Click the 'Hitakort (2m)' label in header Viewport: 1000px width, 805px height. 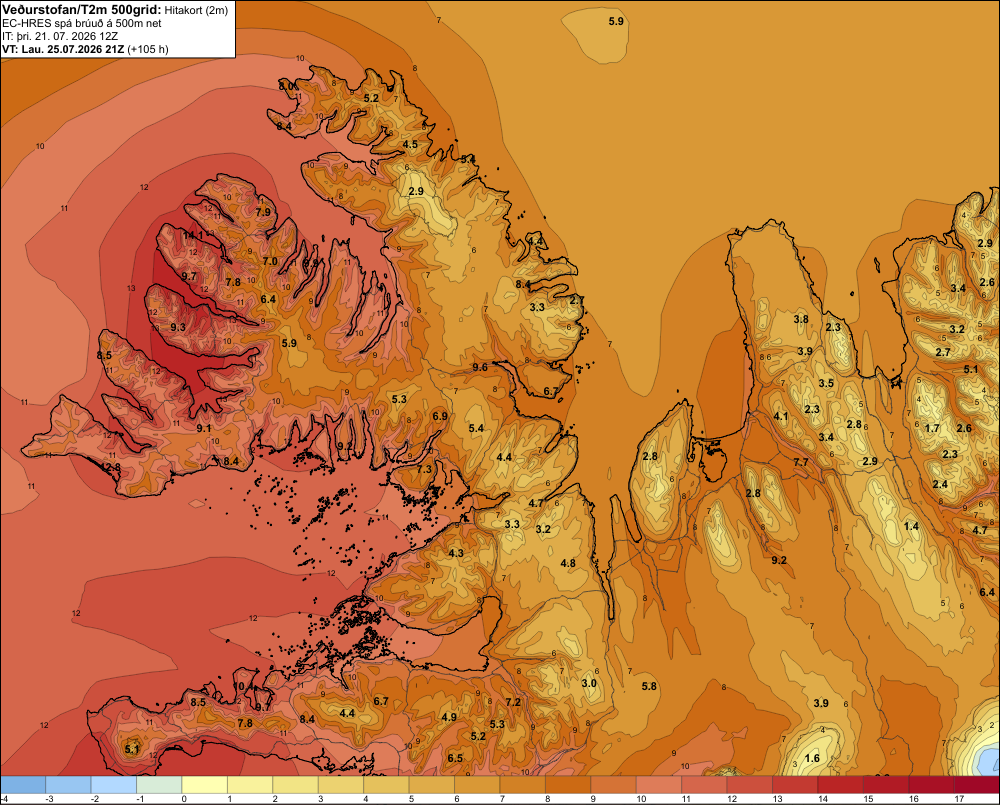point(196,10)
